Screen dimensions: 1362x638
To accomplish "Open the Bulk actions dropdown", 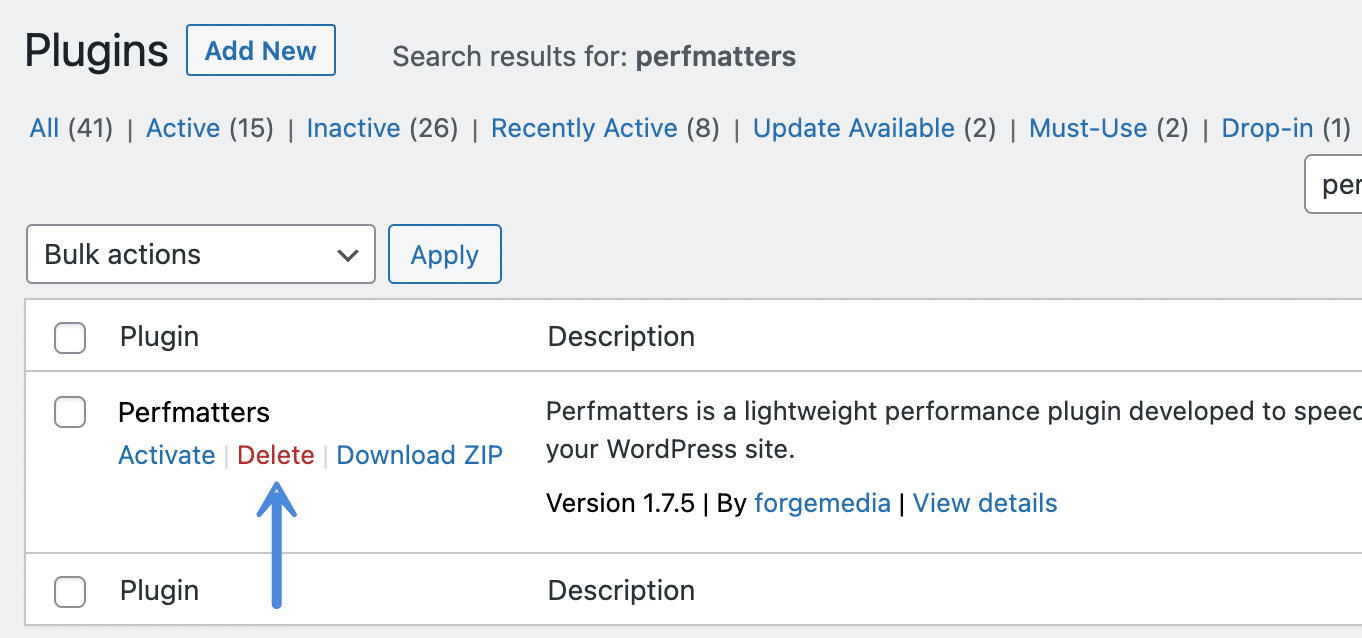I will coord(200,254).
